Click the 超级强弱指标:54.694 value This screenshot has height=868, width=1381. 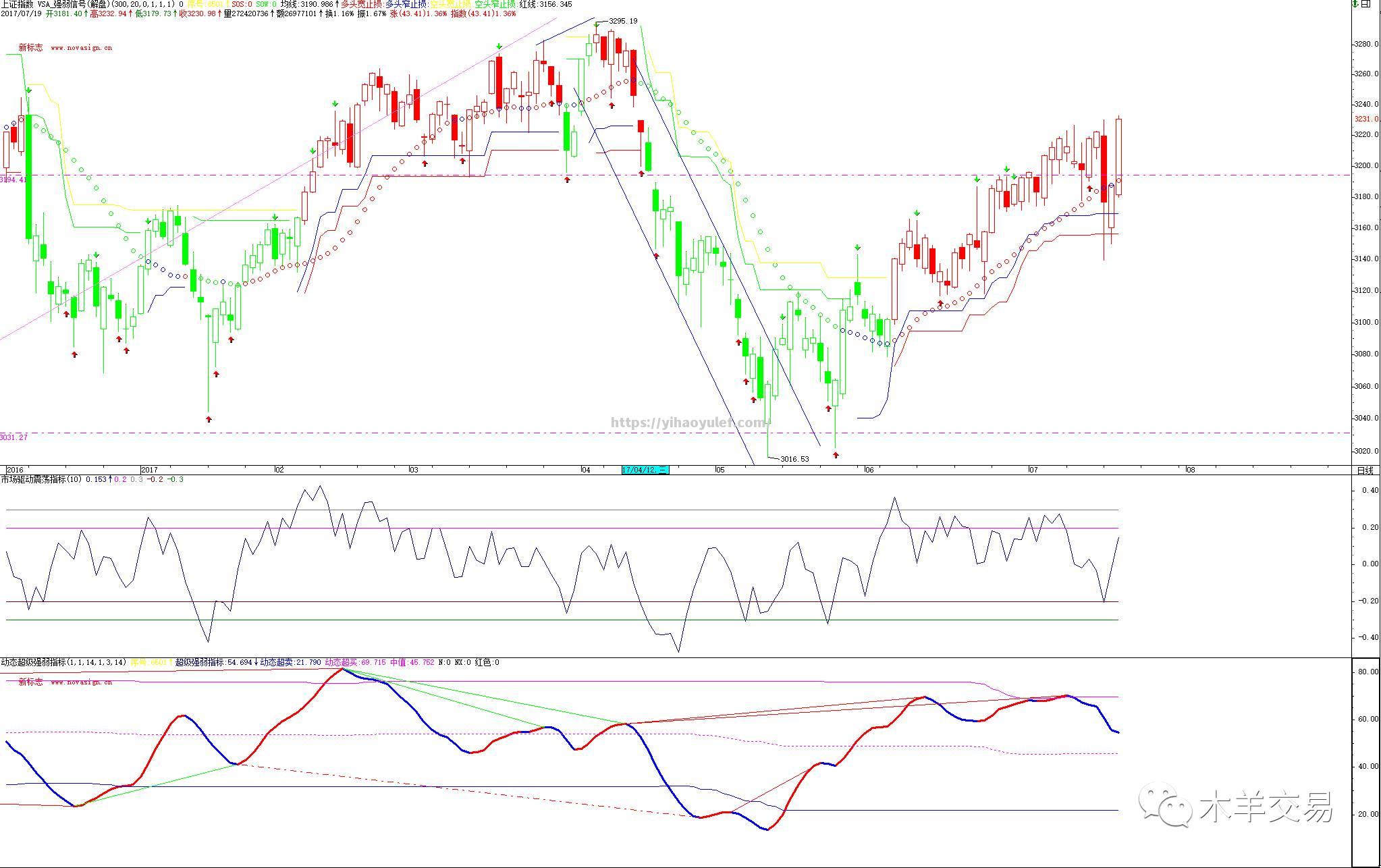(213, 663)
